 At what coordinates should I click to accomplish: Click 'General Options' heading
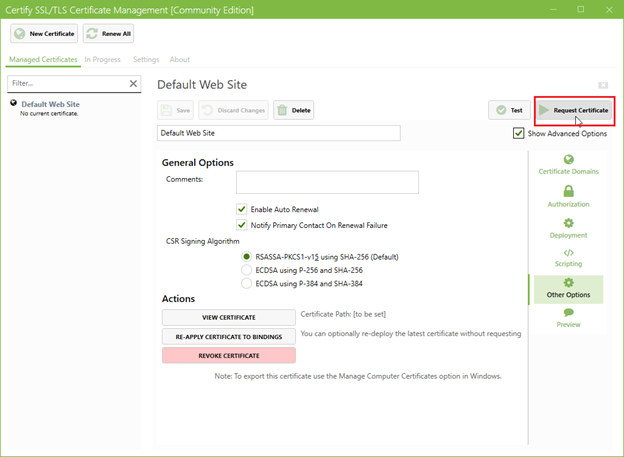click(197, 162)
